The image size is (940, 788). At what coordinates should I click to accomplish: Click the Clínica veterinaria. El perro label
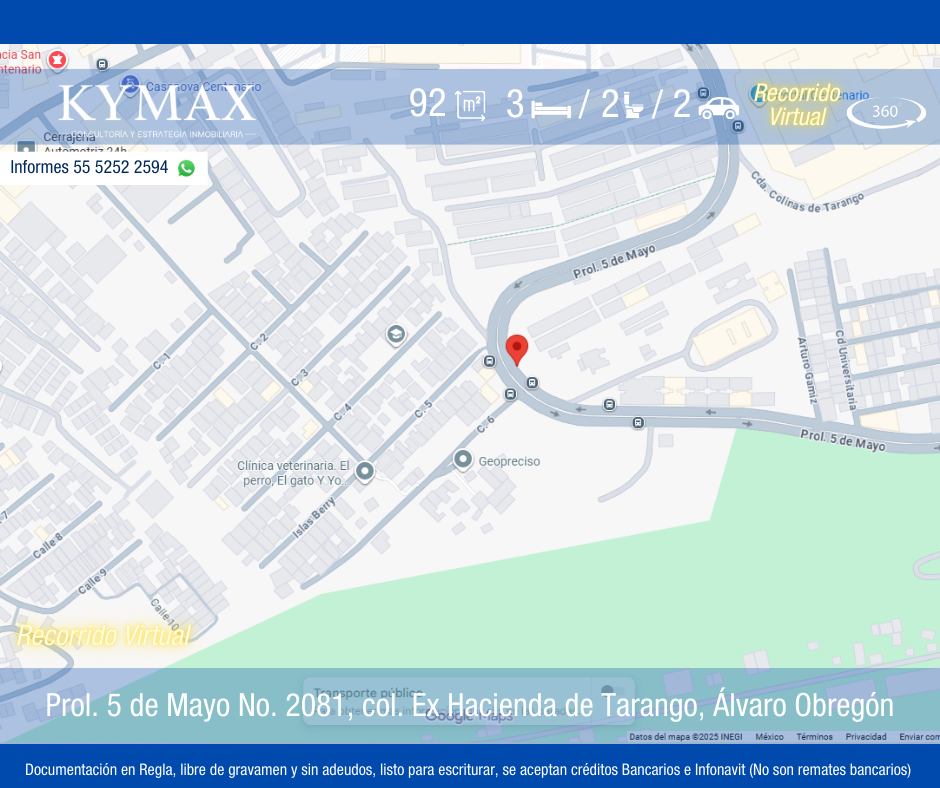(293, 473)
